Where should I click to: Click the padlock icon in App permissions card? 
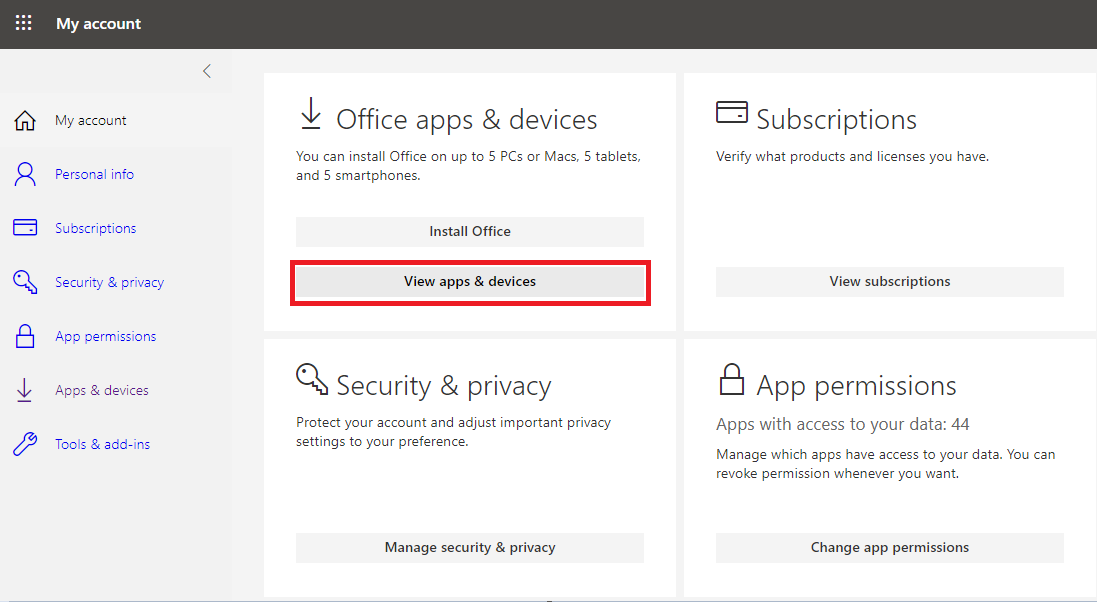732,379
